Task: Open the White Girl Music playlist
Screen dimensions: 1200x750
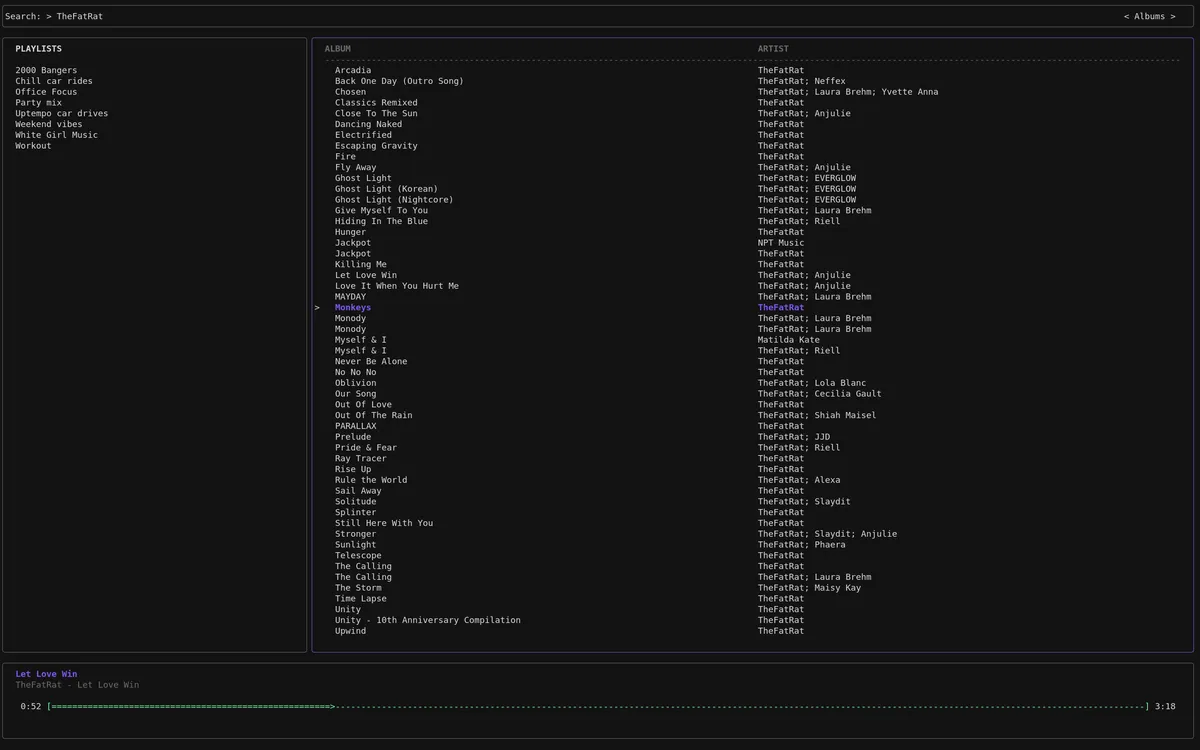Action: point(56,135)
